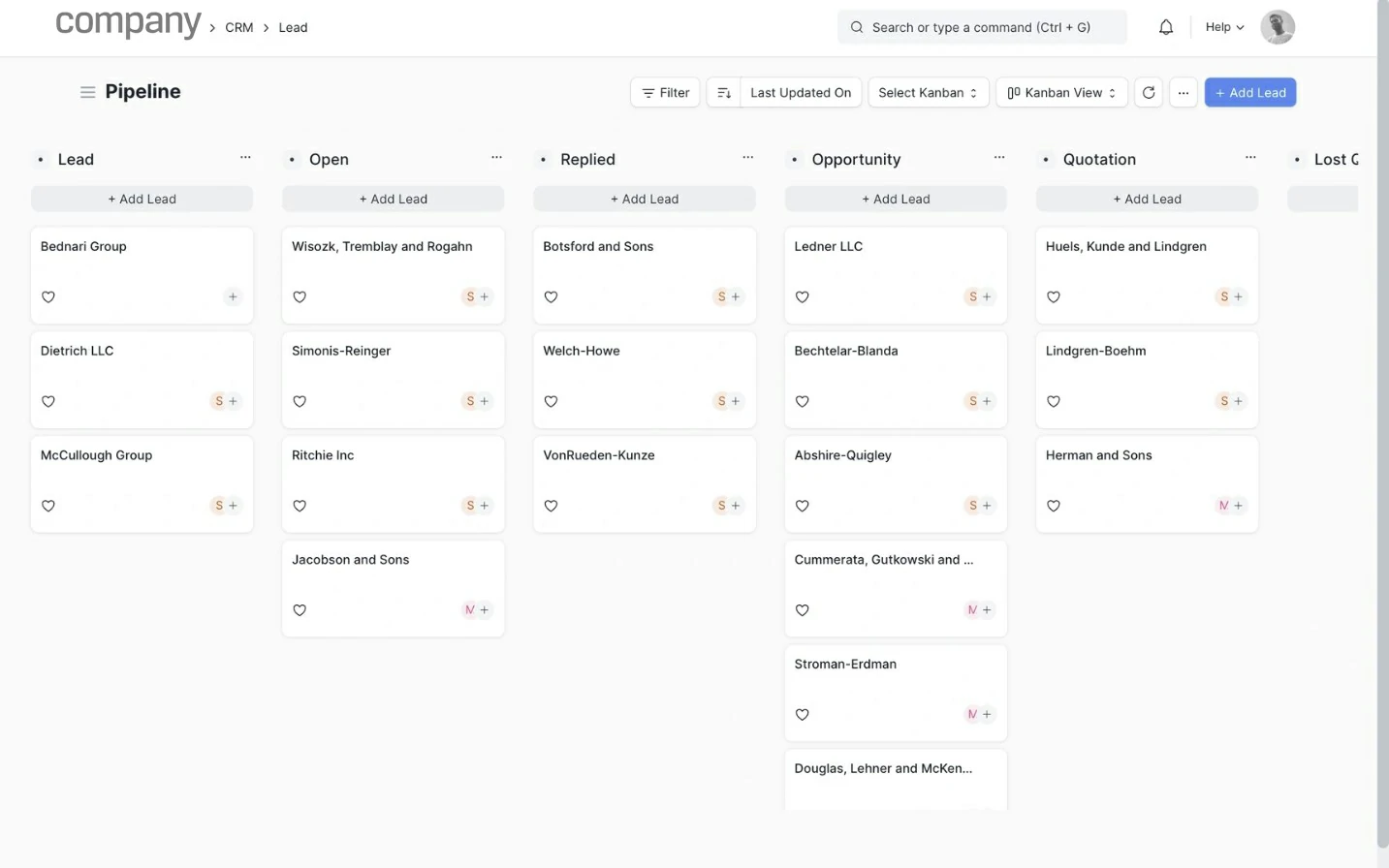Screen dimensions: 1389x868
Task: Click the search or command input field
Action: [981, 27]
